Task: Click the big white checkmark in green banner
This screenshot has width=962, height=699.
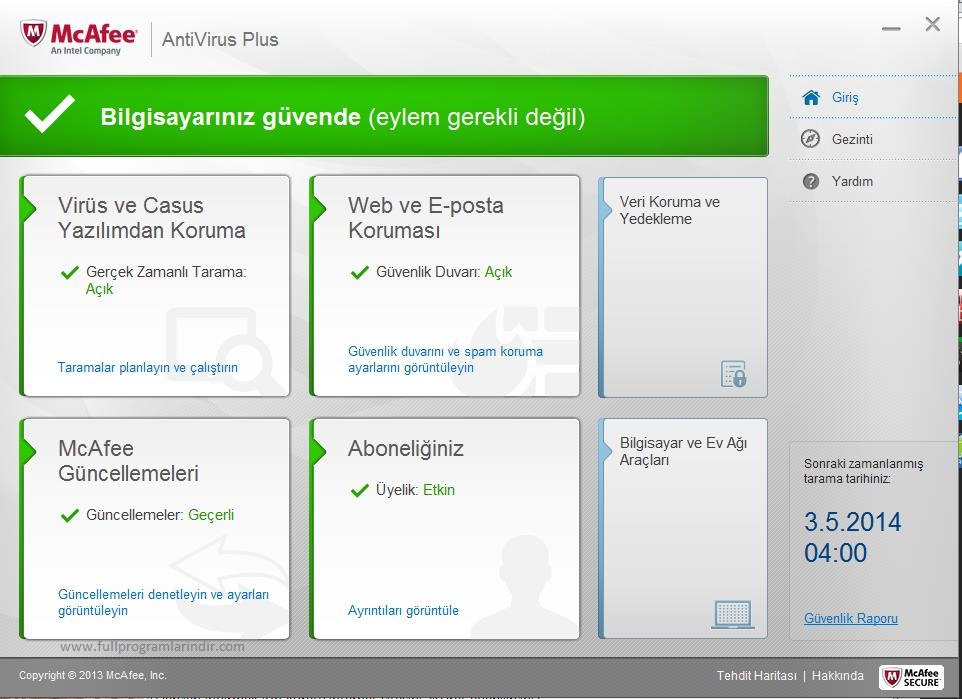Action: [x=50, y=114]
